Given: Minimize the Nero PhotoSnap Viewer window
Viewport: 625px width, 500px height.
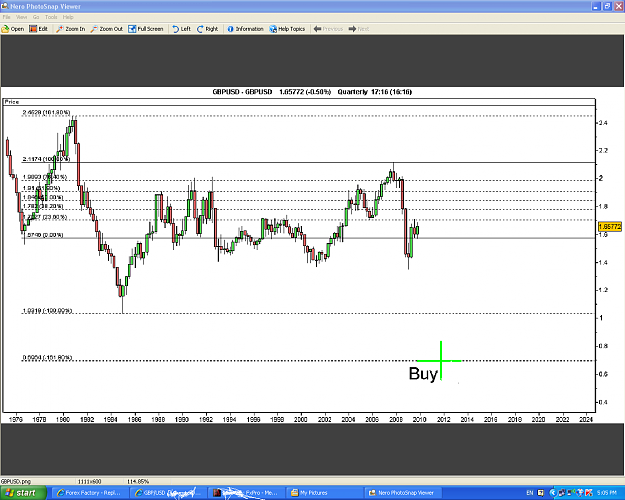Looking at the screenshot, I should coord(596,6).
